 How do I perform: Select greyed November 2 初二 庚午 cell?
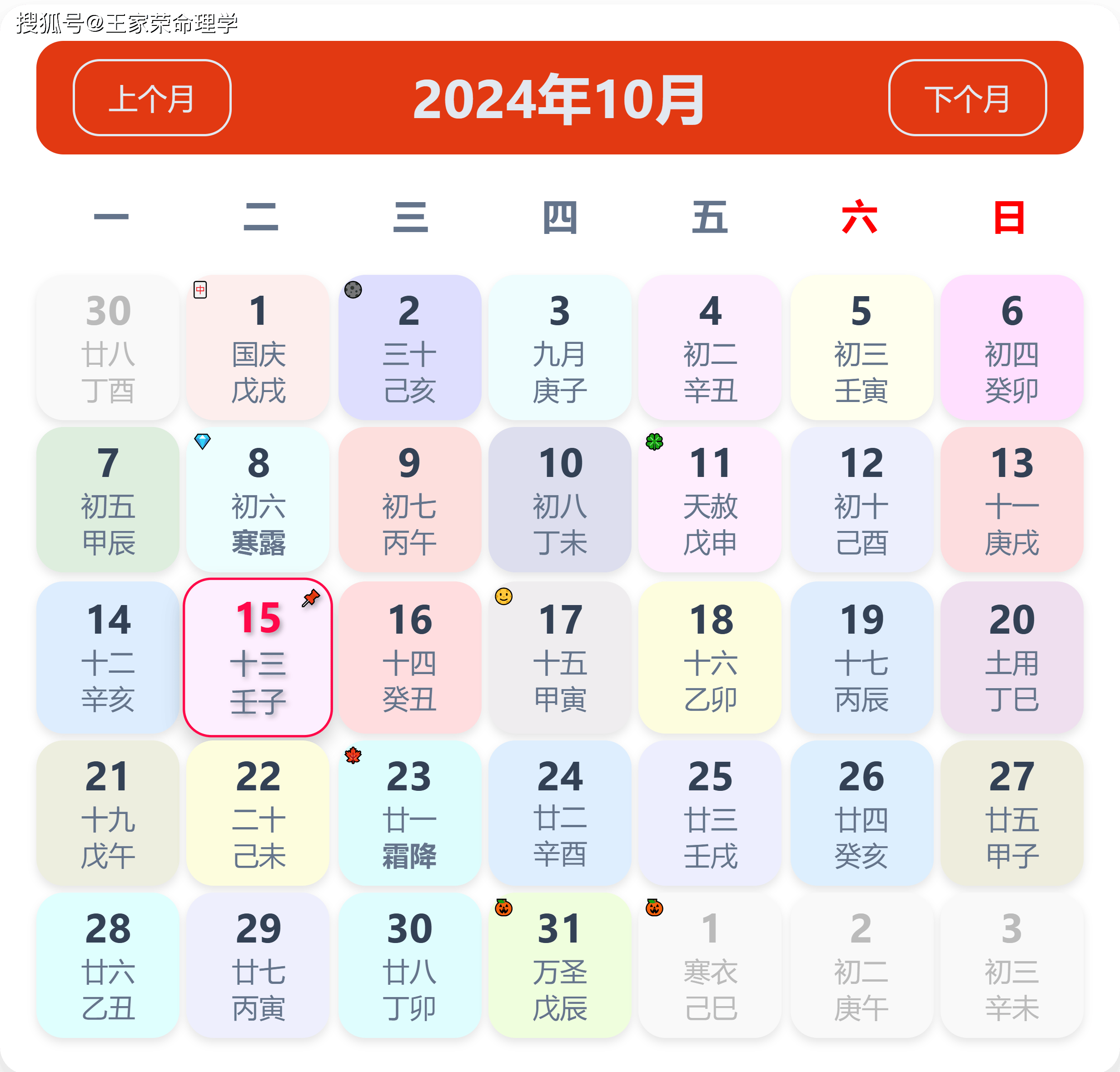point(862,965)
